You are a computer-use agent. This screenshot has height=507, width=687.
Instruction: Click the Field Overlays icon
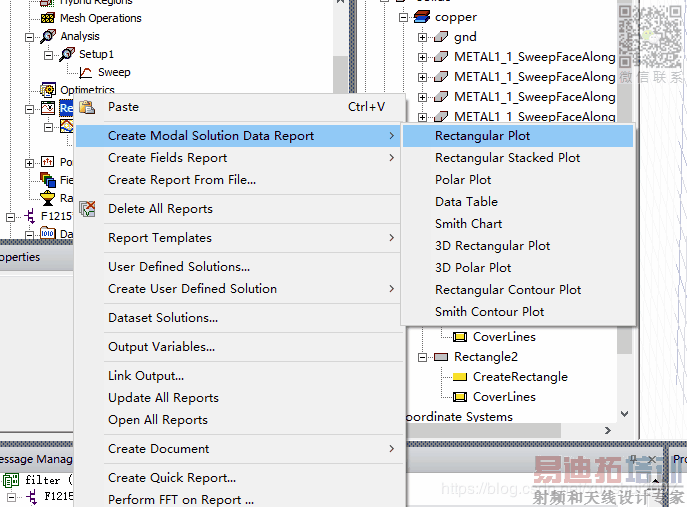(48, 180)
